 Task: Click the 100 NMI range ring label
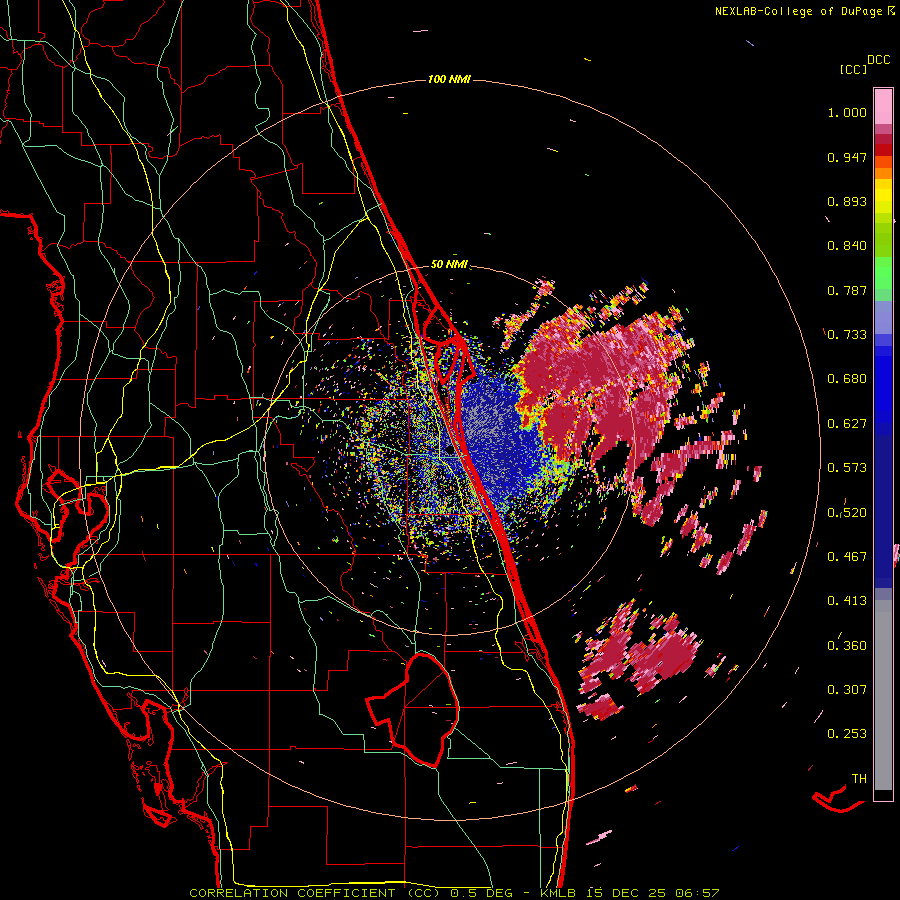(x=449, y=79)
